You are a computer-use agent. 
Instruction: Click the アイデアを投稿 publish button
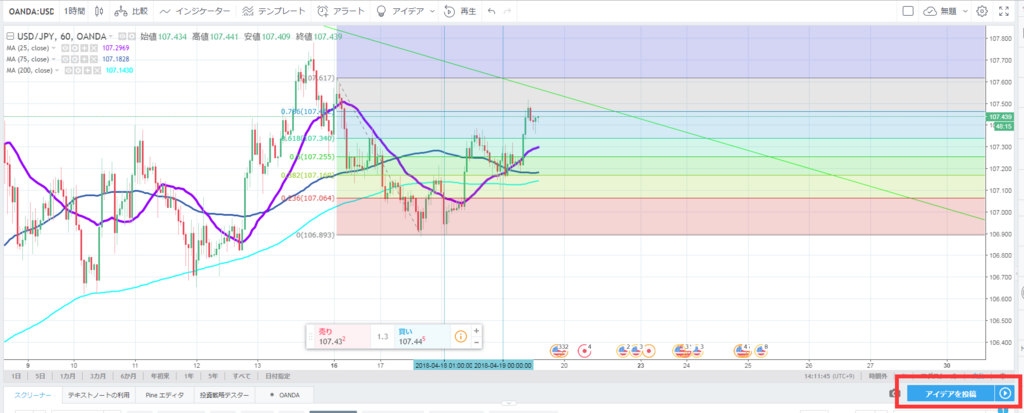[950, 393]
